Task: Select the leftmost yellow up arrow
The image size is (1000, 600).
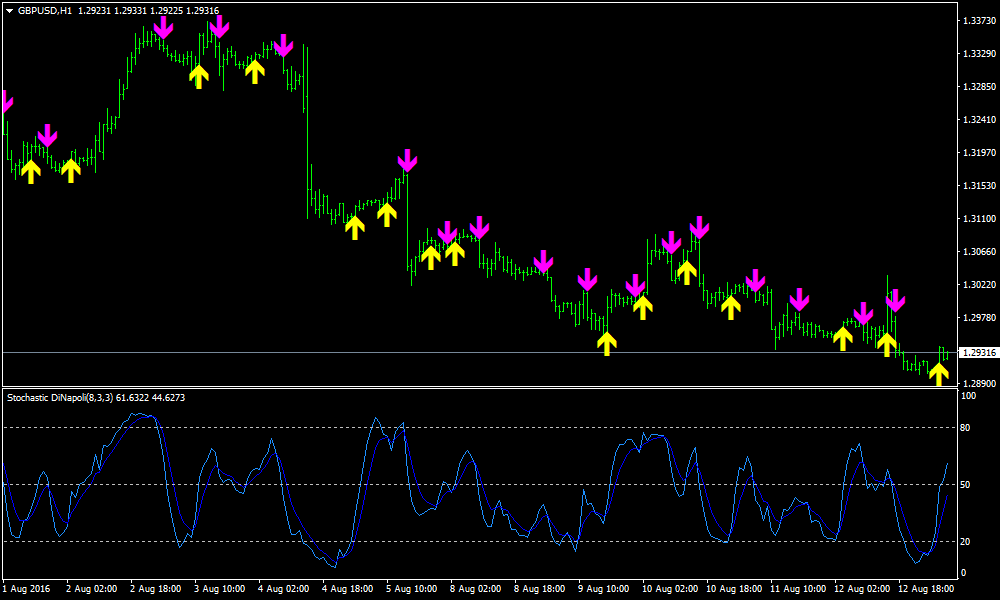Action: [x=30, y=171]
